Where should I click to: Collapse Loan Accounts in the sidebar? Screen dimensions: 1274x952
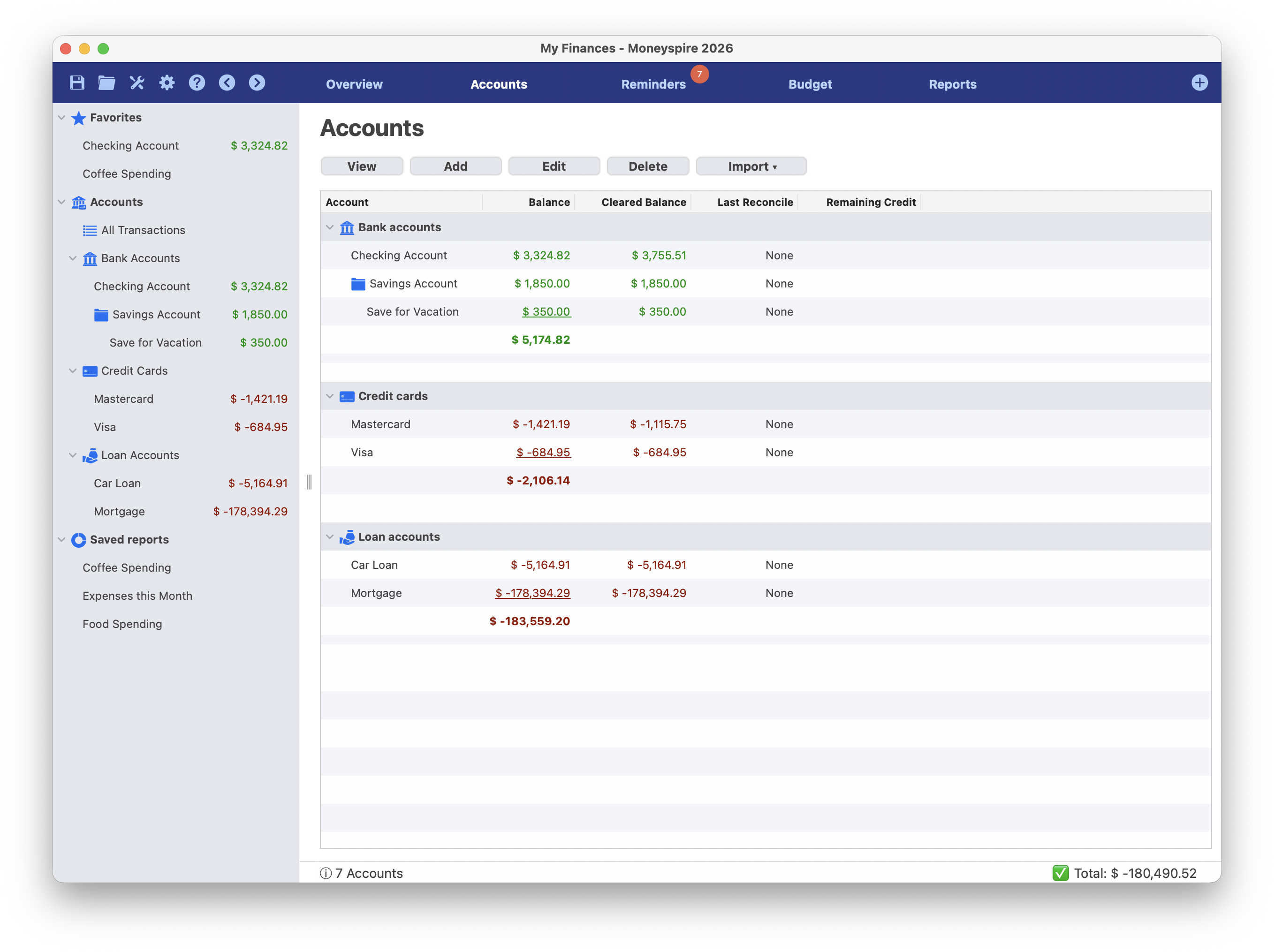point(73,455)
